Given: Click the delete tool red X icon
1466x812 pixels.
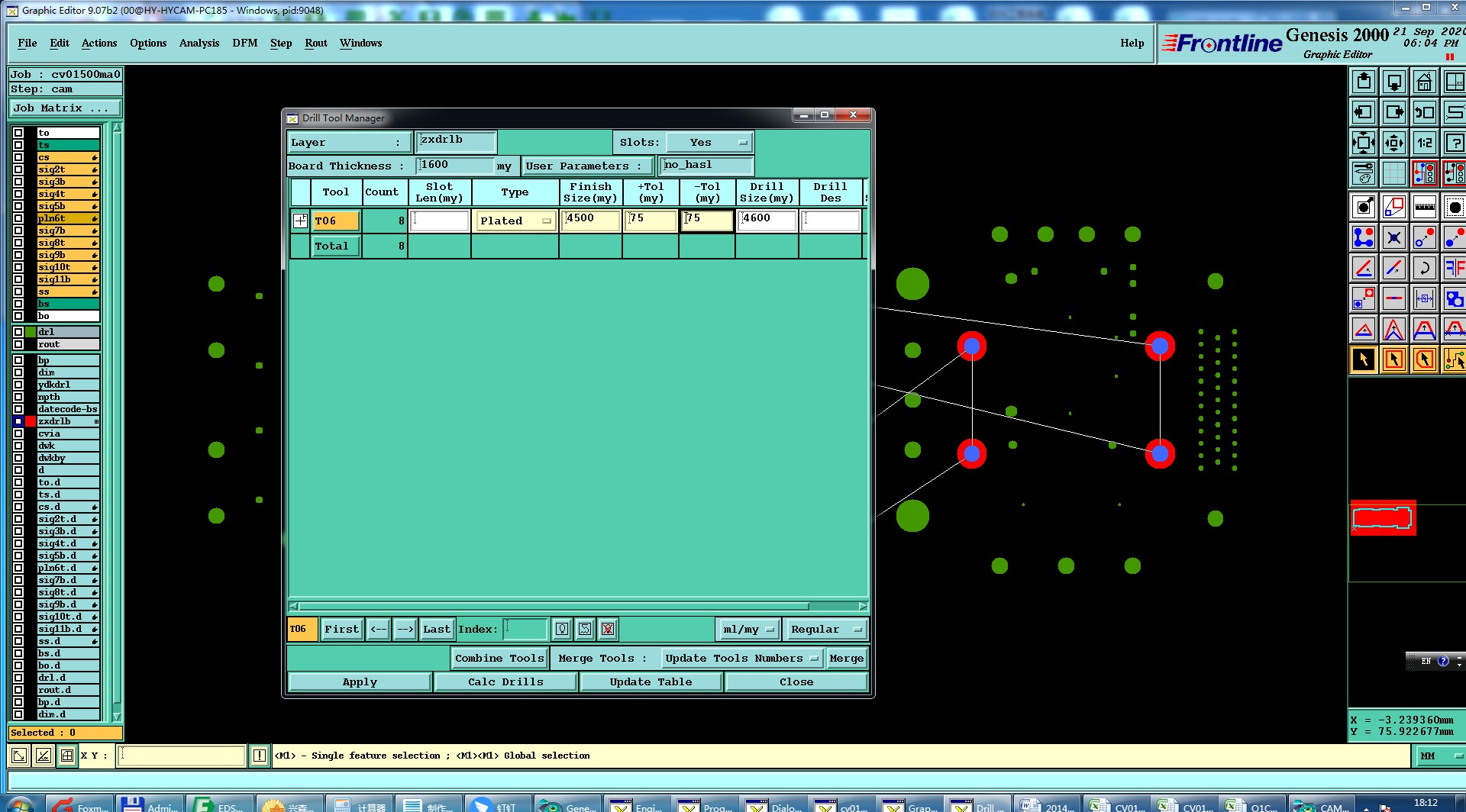Looking at the screenshot, I should pos(608,629).
